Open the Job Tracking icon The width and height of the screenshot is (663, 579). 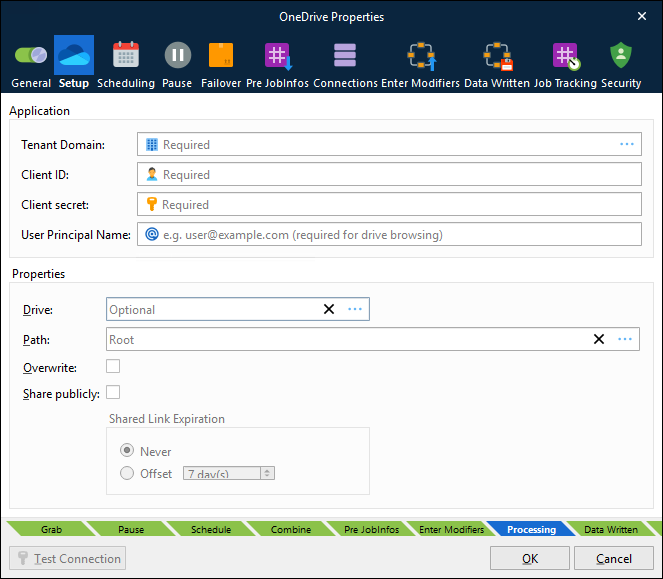(x=566, y=56)
